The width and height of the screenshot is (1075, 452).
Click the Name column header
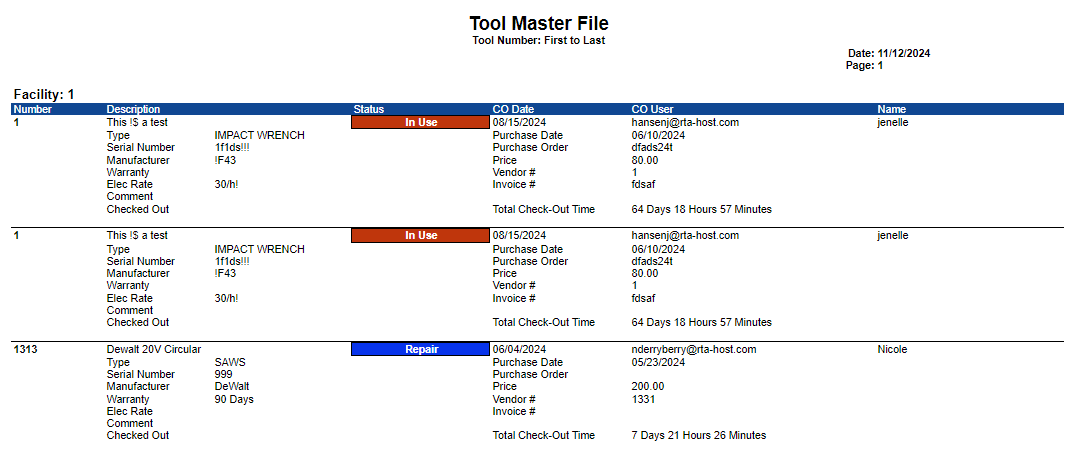click(x=892, y=109)
